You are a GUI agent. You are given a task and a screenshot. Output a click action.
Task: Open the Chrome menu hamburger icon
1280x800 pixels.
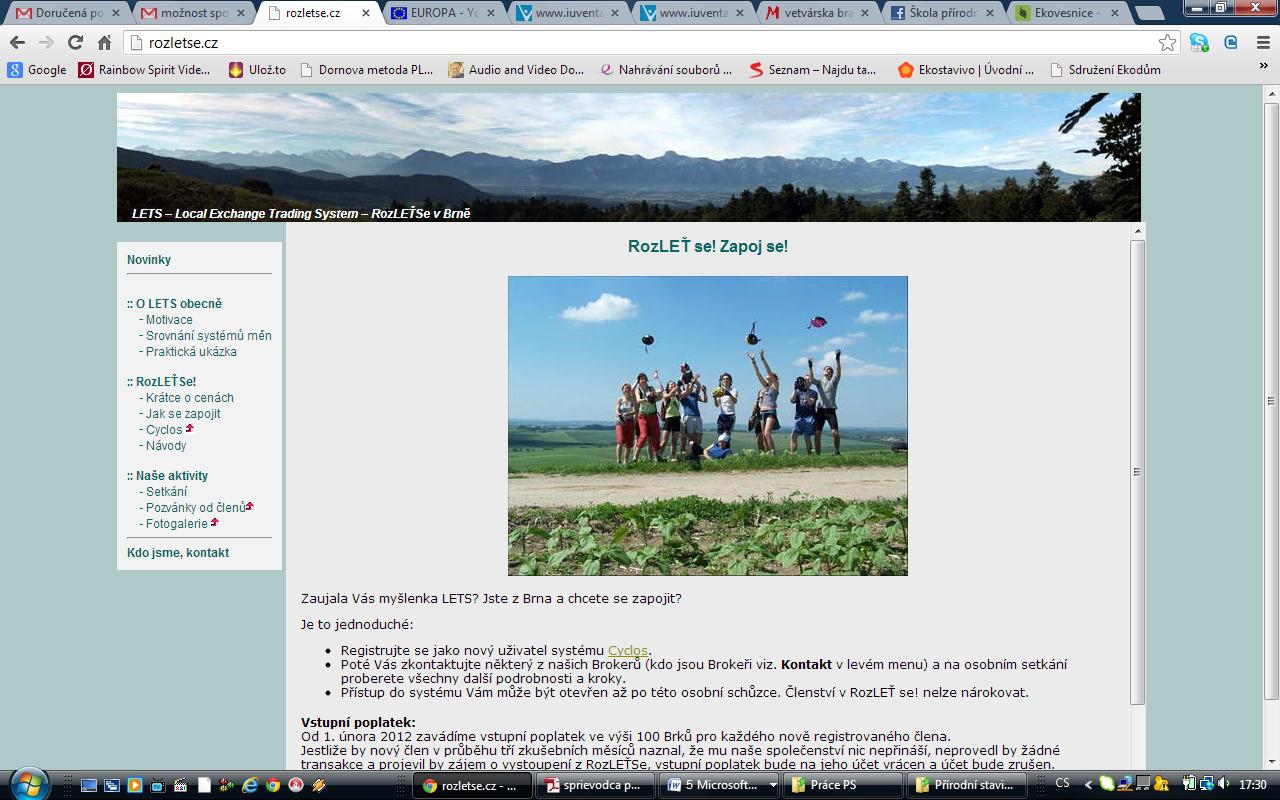(1263, 43)
